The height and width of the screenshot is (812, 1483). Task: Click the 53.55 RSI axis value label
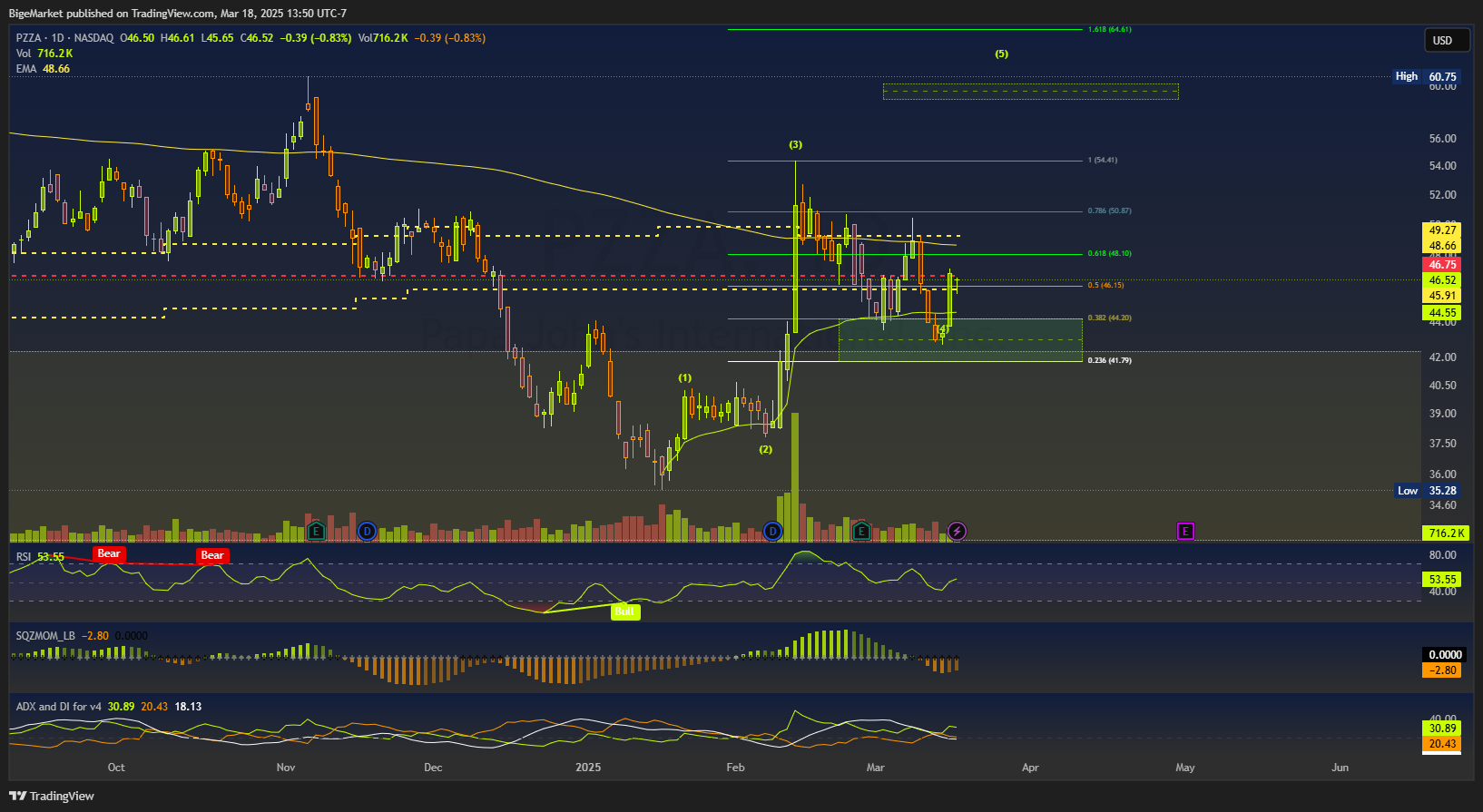coord(1442,579)
